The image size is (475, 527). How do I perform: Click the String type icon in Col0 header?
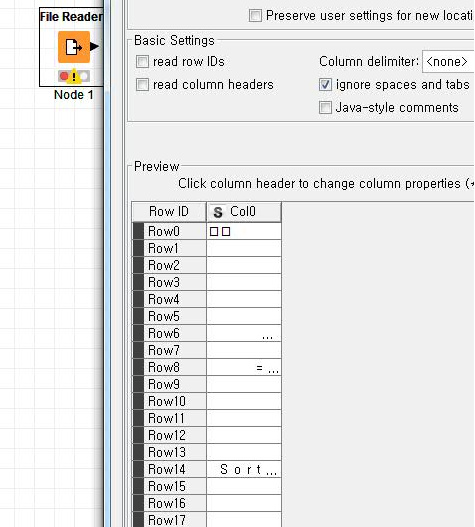click(x=218, y=212)
